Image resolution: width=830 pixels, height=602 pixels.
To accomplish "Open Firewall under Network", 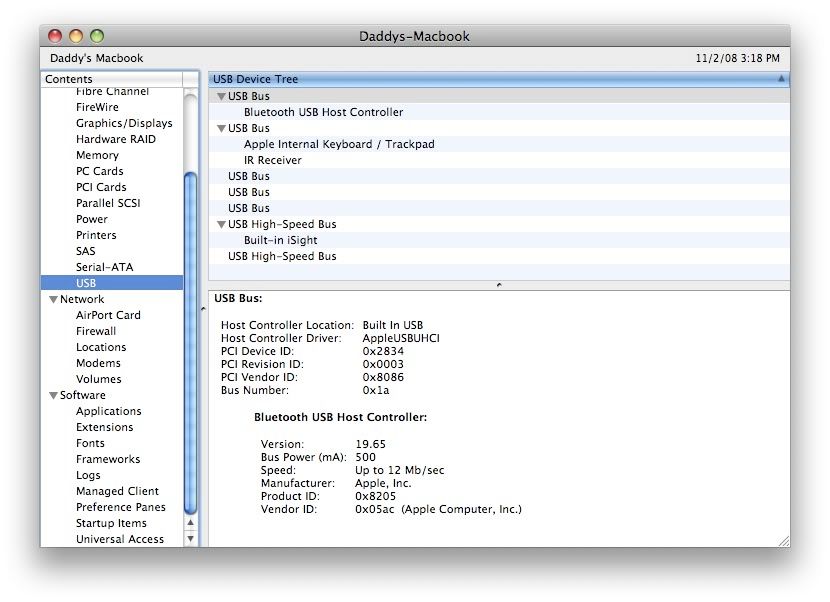I will point(96,331).
